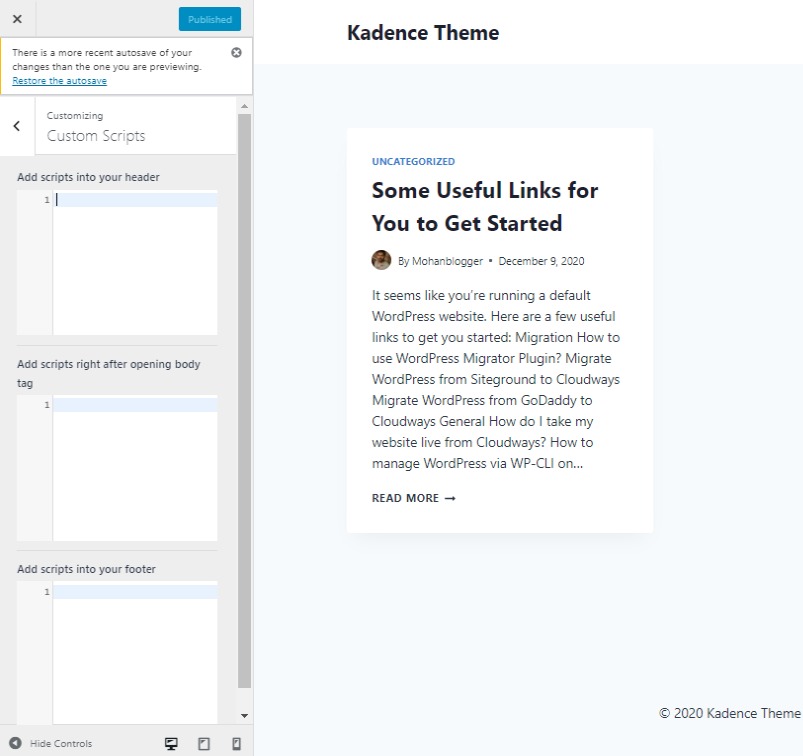Click the label 'Add scripts into your footer'

(x=86, y=569)
